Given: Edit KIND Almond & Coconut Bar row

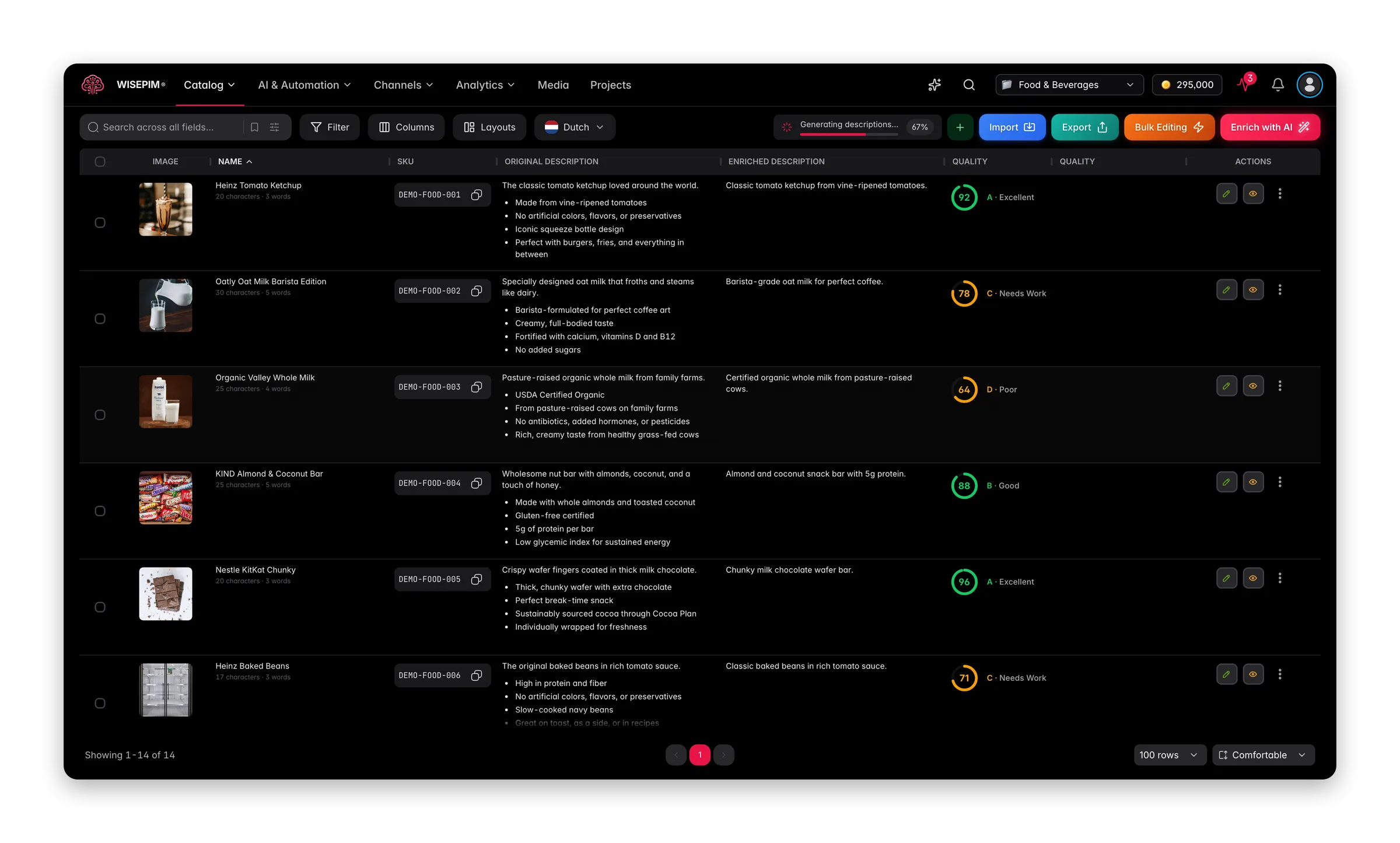Looking at the screenshot, I should coord(1227,482).
